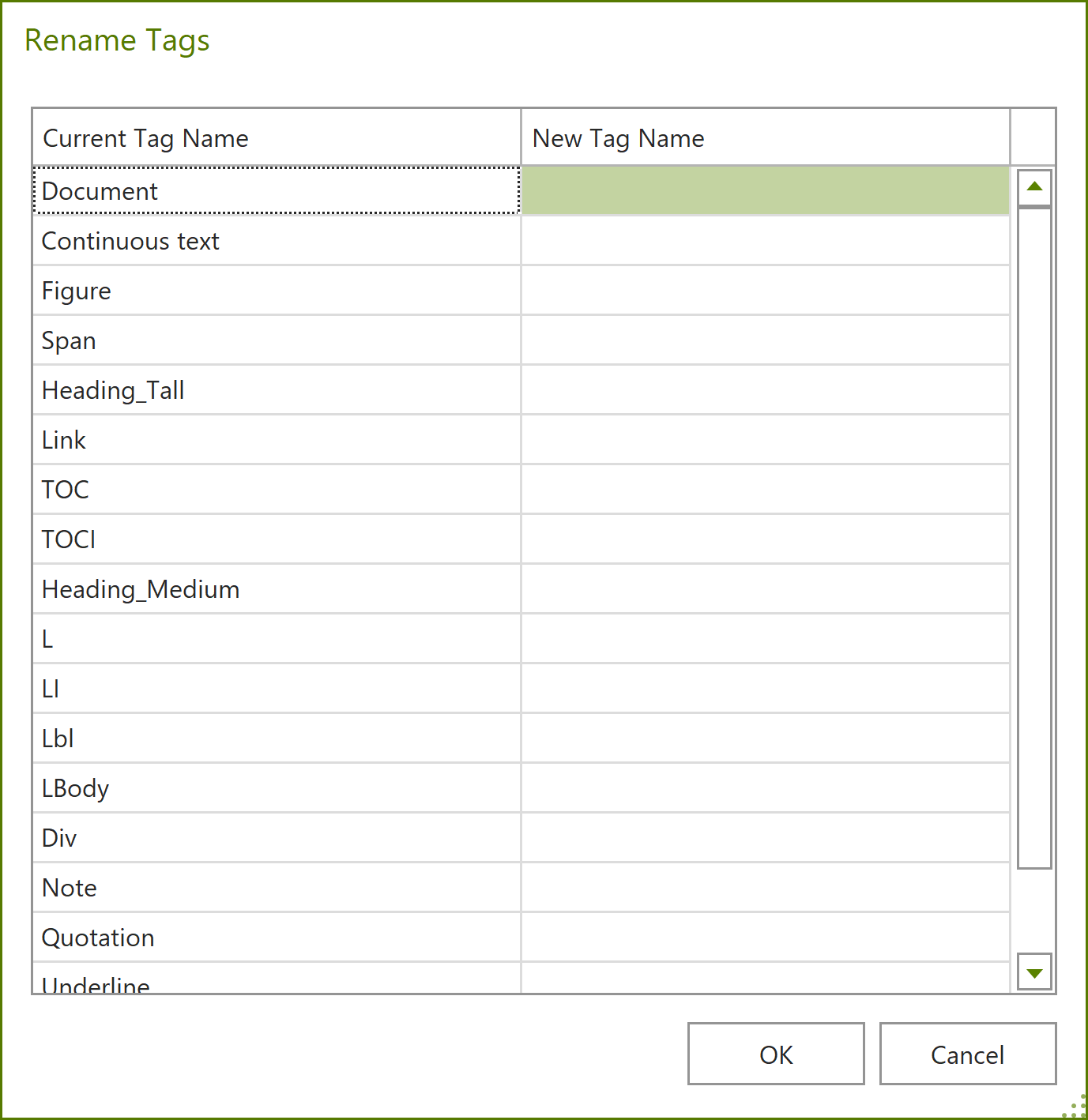Click the Cancel button
The image size is (1088, 1120).
(x=968, y=1054)
